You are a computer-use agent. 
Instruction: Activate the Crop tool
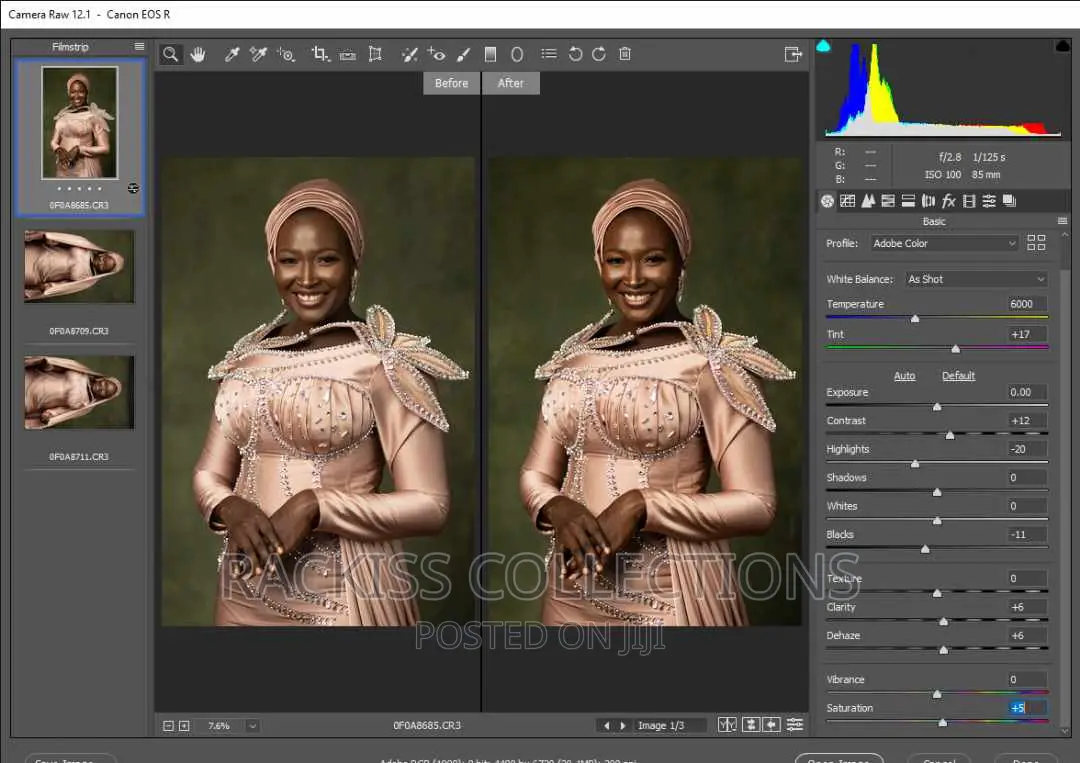[320, 54]
